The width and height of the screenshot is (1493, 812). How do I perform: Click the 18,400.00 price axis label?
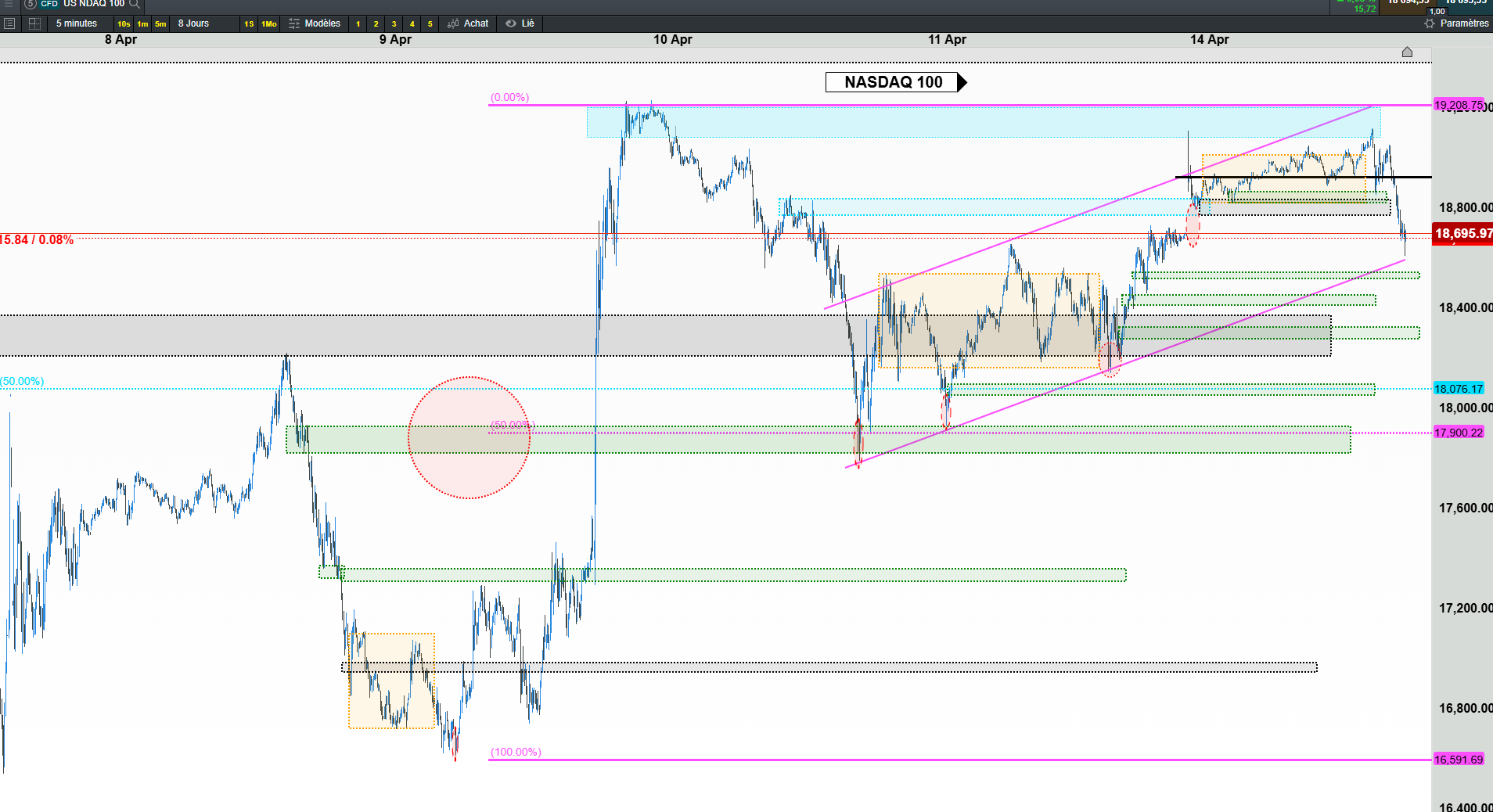(1466, 307)
